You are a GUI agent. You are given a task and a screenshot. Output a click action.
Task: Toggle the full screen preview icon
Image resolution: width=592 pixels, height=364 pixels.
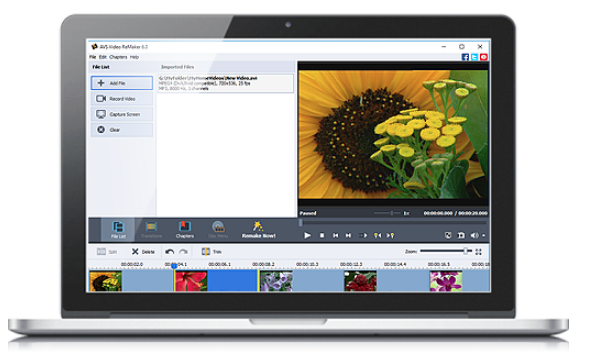click(448, 235)
